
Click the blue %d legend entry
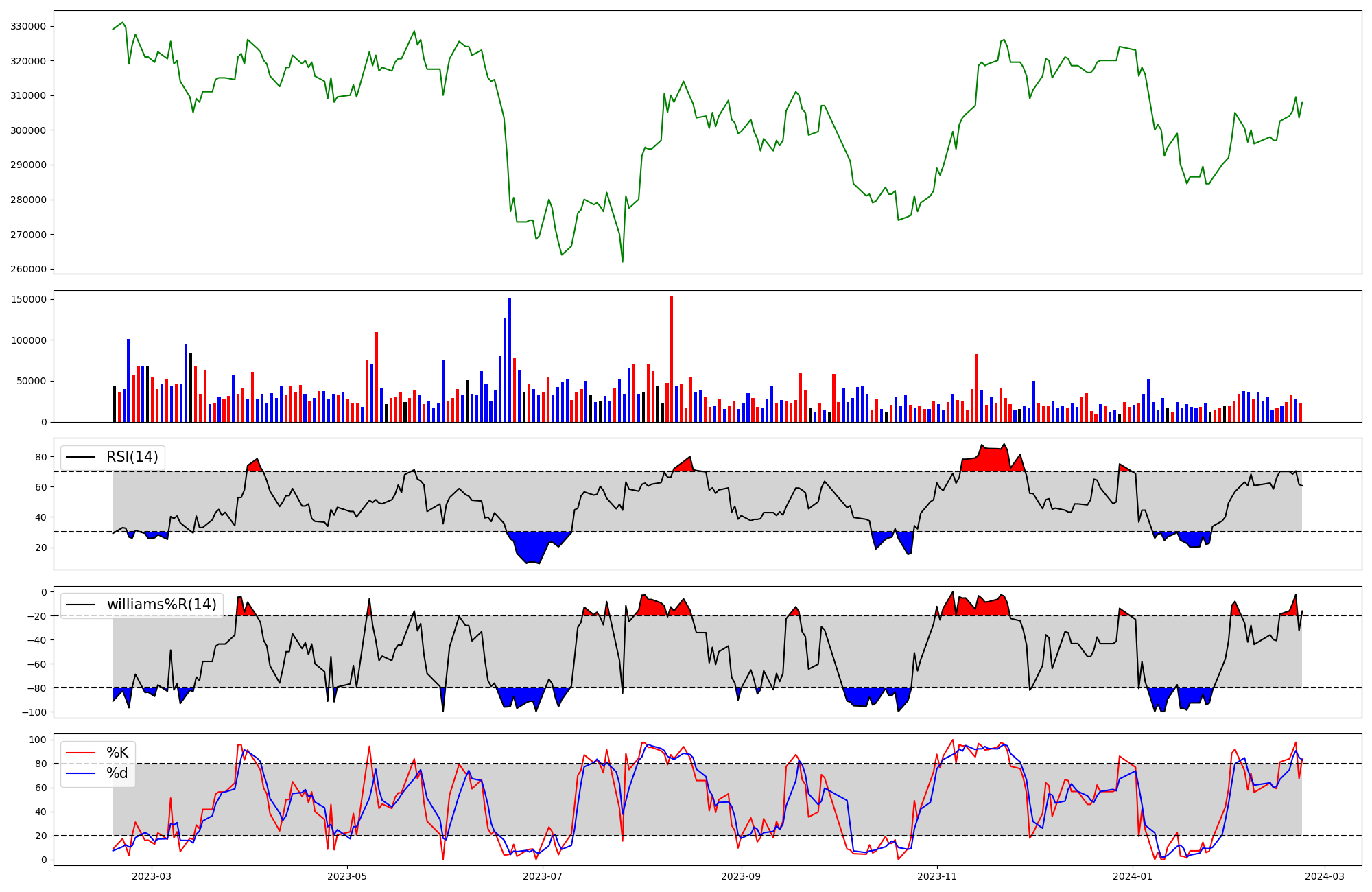[x=117, y=773]
